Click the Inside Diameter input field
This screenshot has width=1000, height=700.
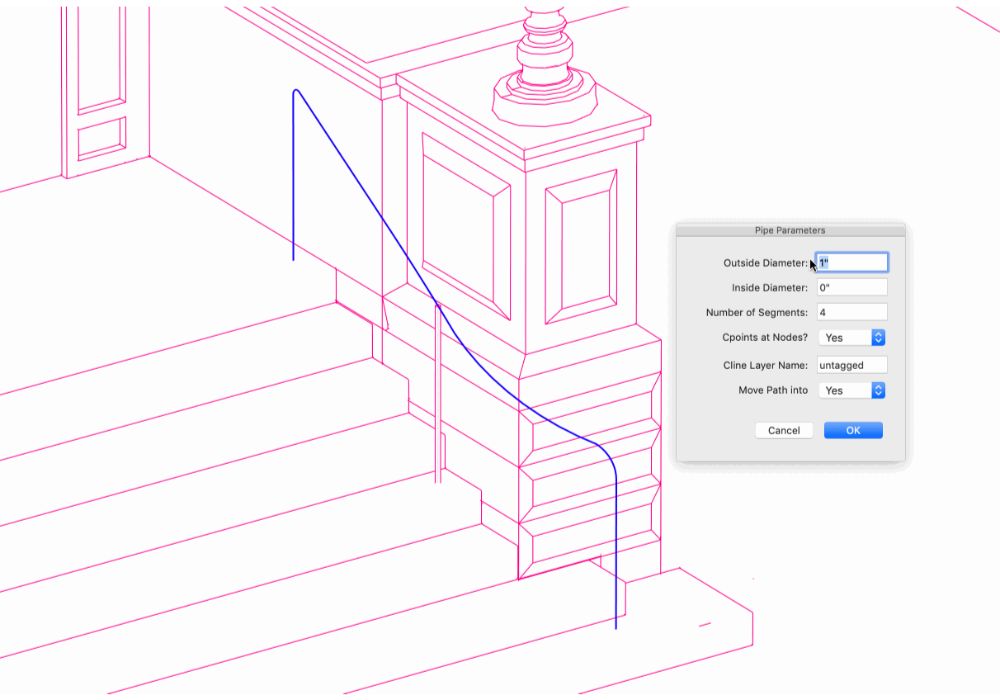851,288
